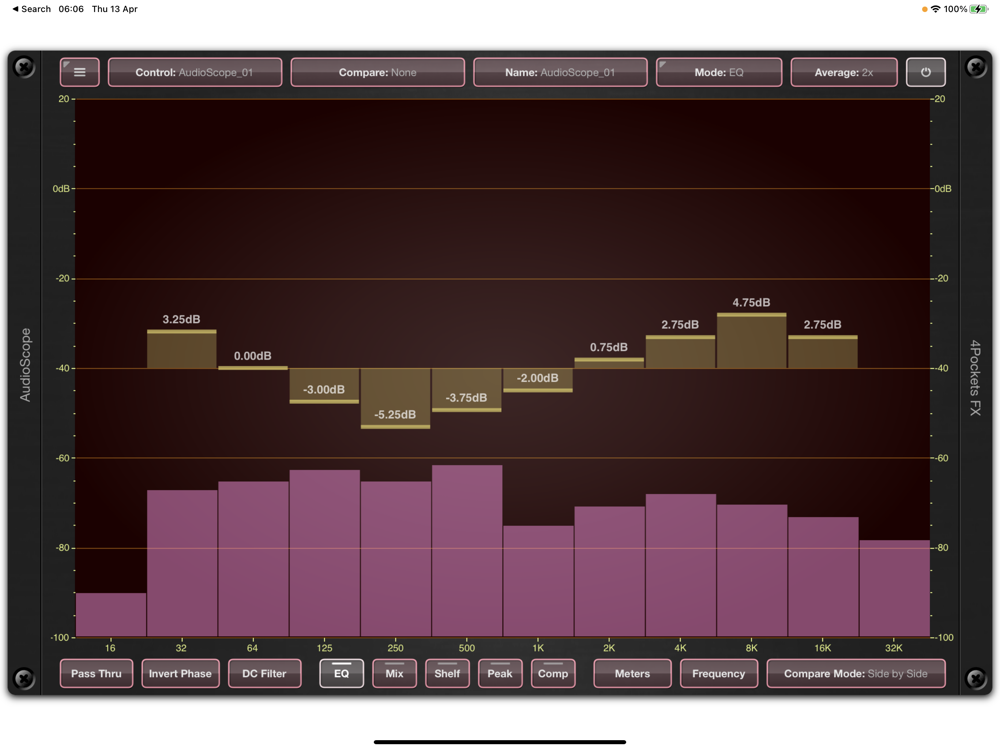Switch to the Shelf tab

pos(447,673)
